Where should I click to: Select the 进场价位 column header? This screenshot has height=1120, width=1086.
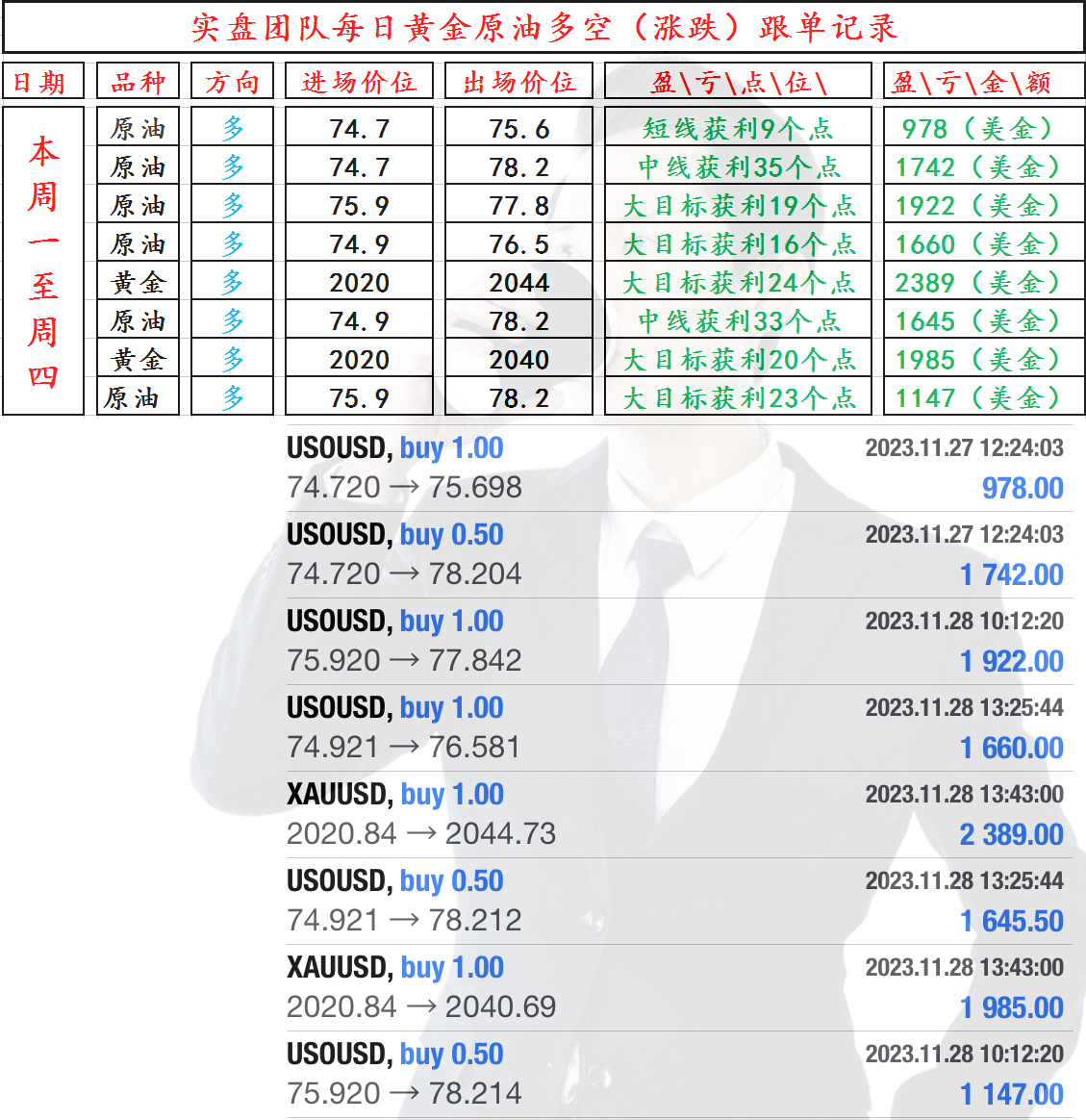pyautogui.click(x=359, y=82)
